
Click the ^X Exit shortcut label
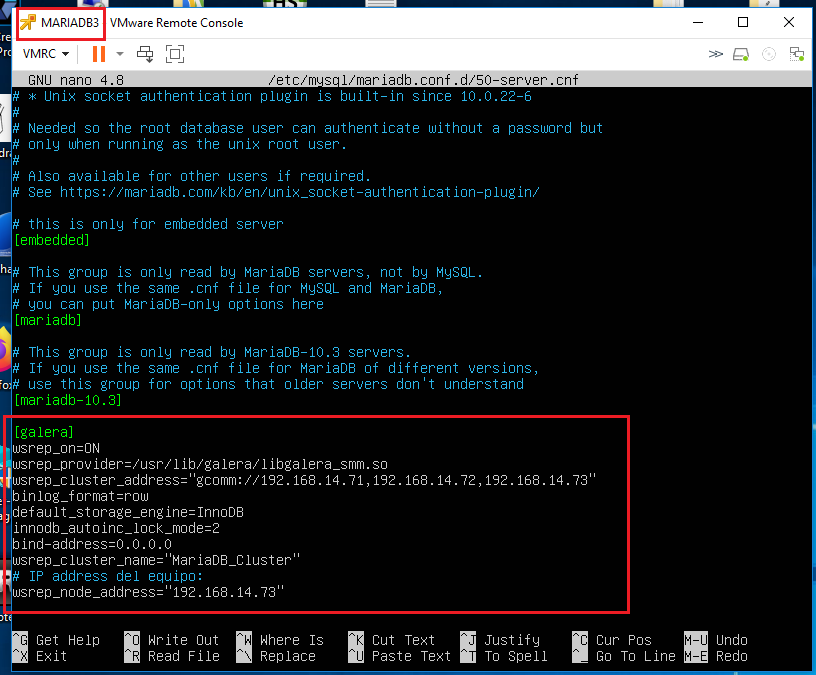coord(42,656)
